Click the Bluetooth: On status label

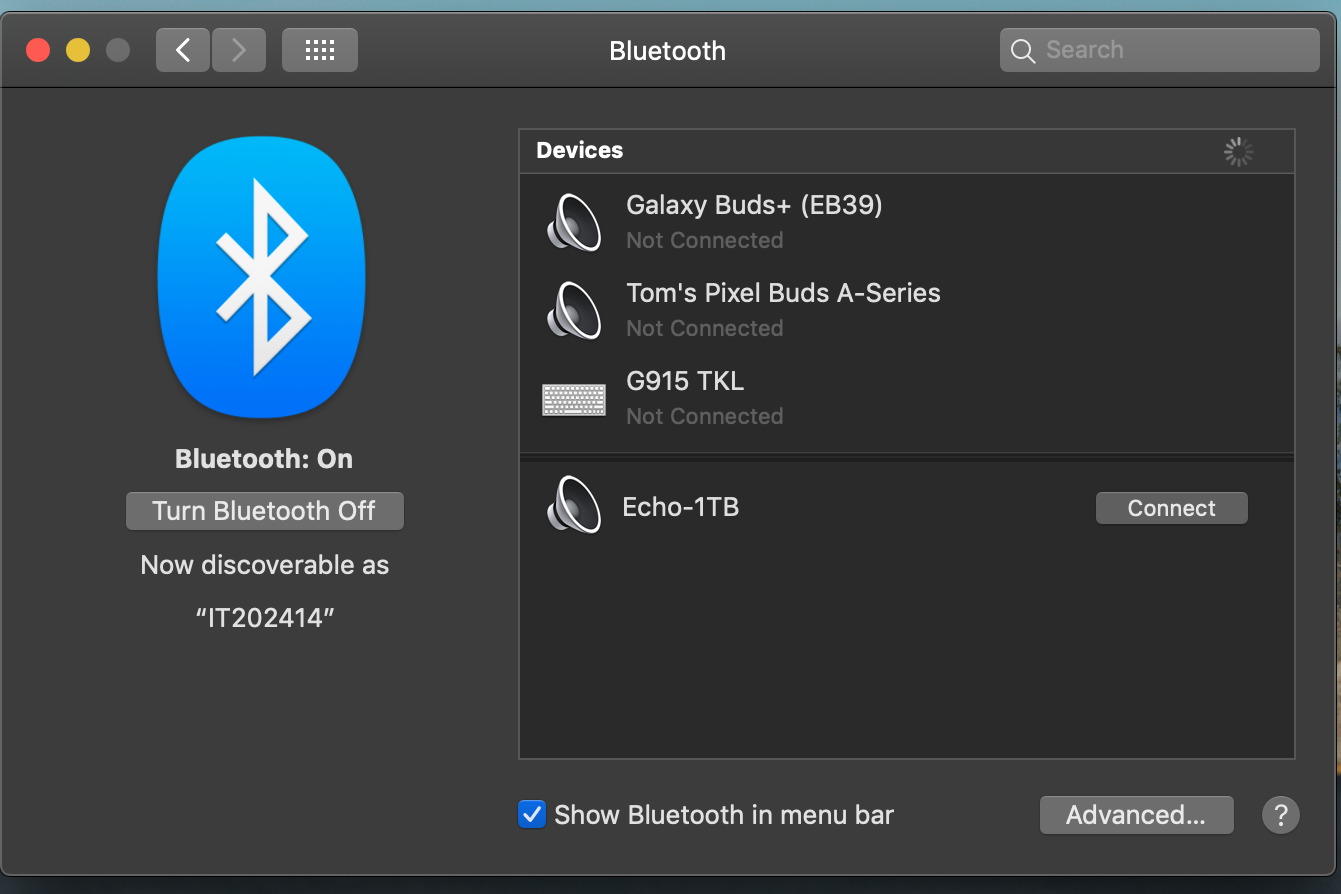click(x=264, y=459)
